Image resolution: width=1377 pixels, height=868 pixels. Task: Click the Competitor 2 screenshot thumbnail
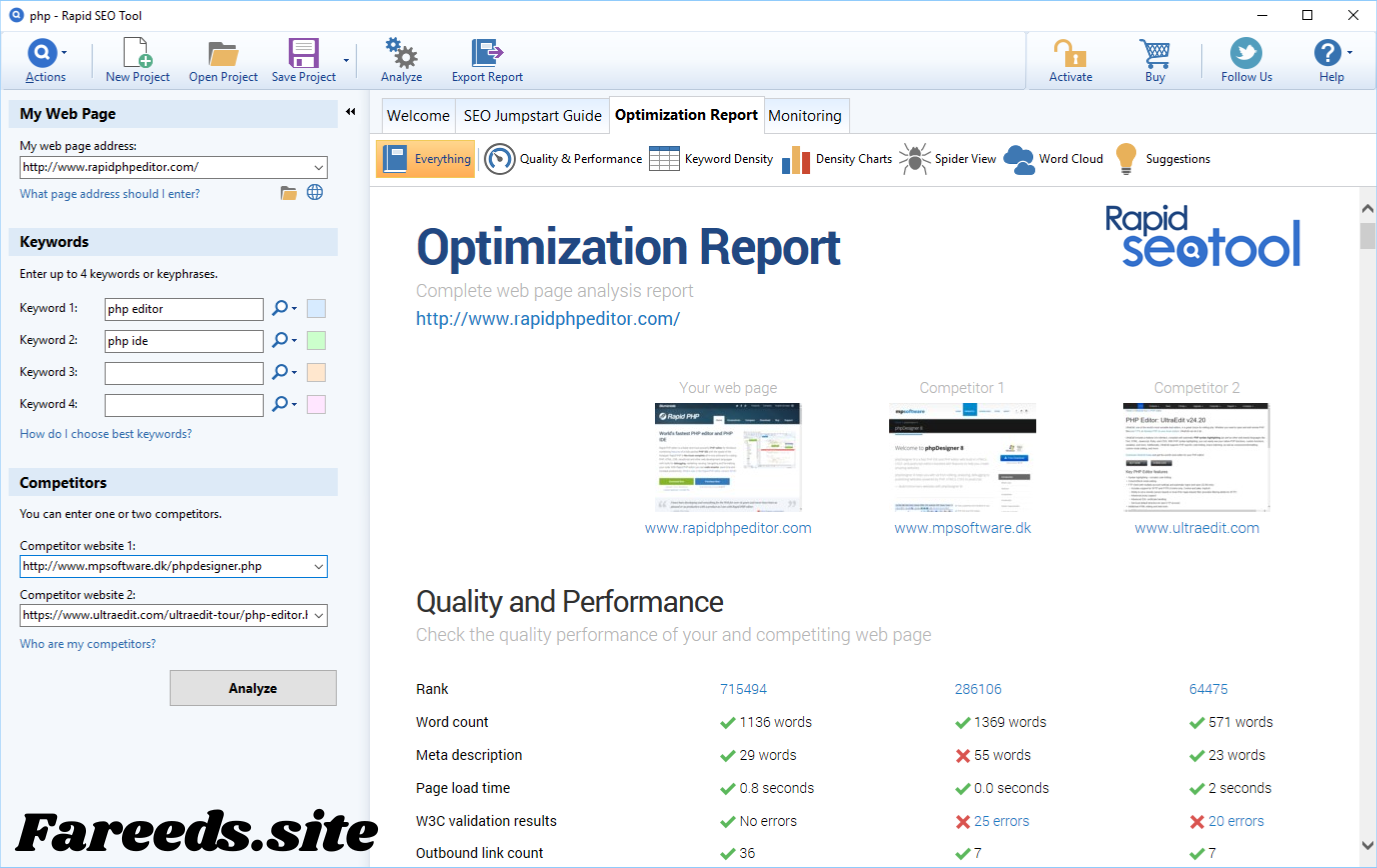click(1196, 457)
